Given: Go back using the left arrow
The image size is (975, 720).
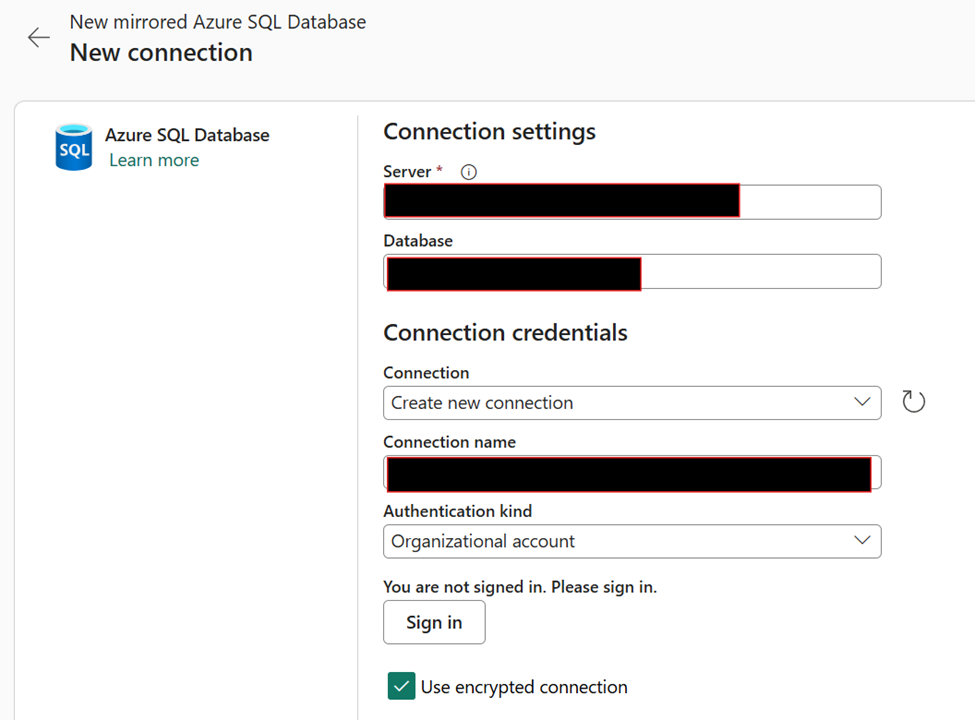Looking at the screenshot, I should (x=39, y=37).
